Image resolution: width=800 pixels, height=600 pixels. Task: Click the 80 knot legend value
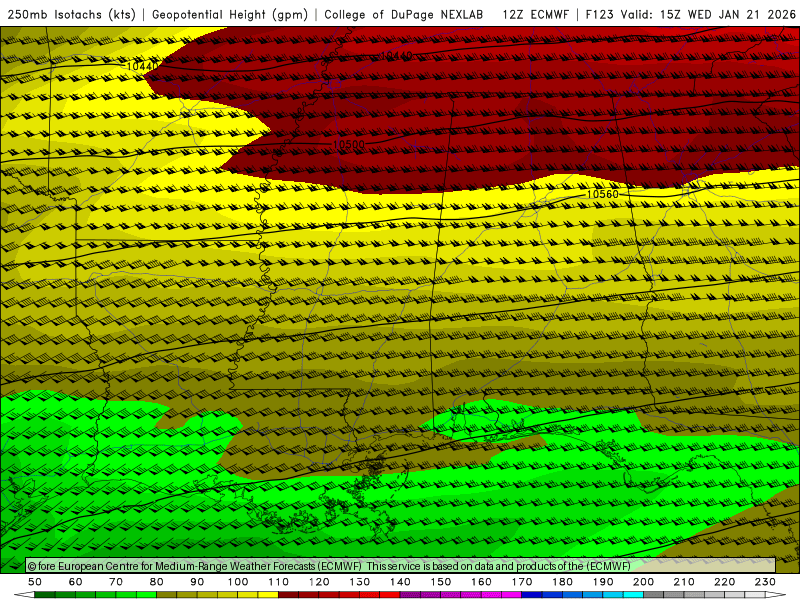coord(157,582)
